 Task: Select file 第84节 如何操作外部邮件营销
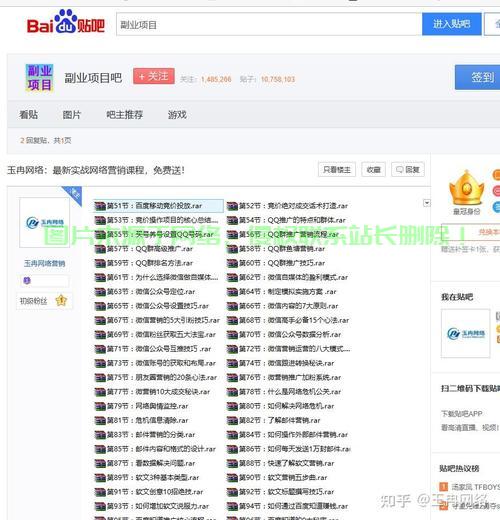click(287, 435)
